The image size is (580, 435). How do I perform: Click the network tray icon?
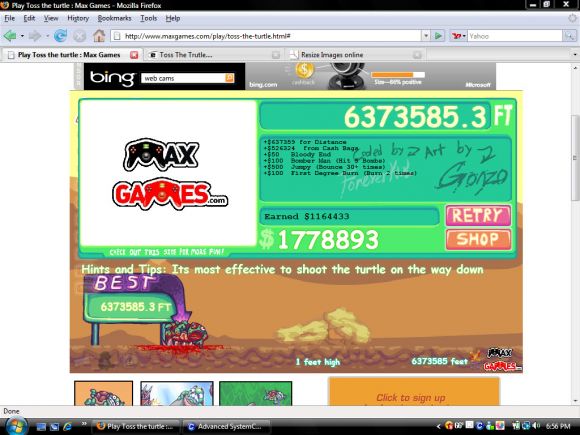click(x=526, y=426)
